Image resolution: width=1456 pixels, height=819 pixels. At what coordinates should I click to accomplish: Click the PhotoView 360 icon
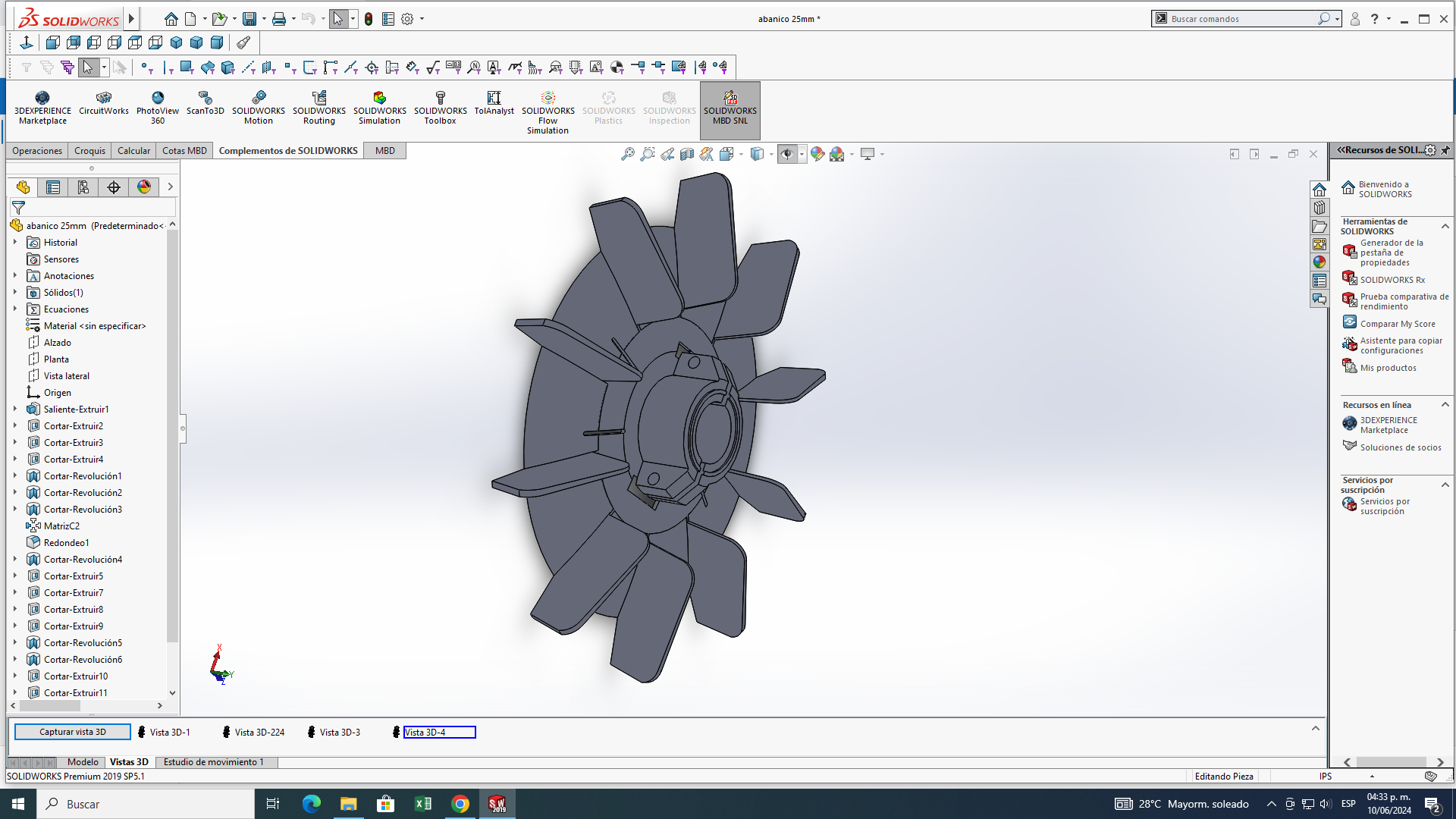pos(158,108)
